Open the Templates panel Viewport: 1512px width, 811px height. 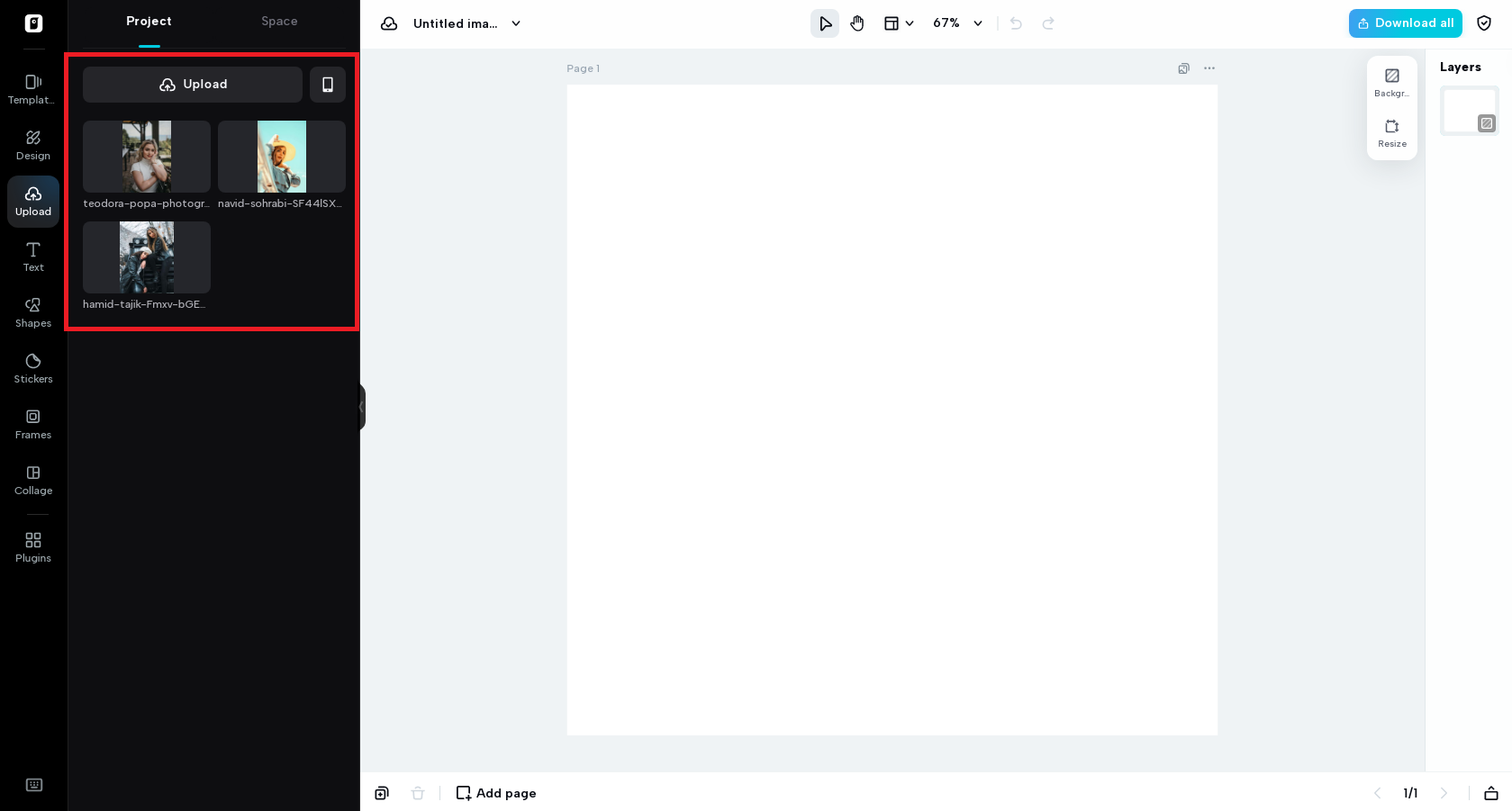pyautogui.click(x=33, y=89)
